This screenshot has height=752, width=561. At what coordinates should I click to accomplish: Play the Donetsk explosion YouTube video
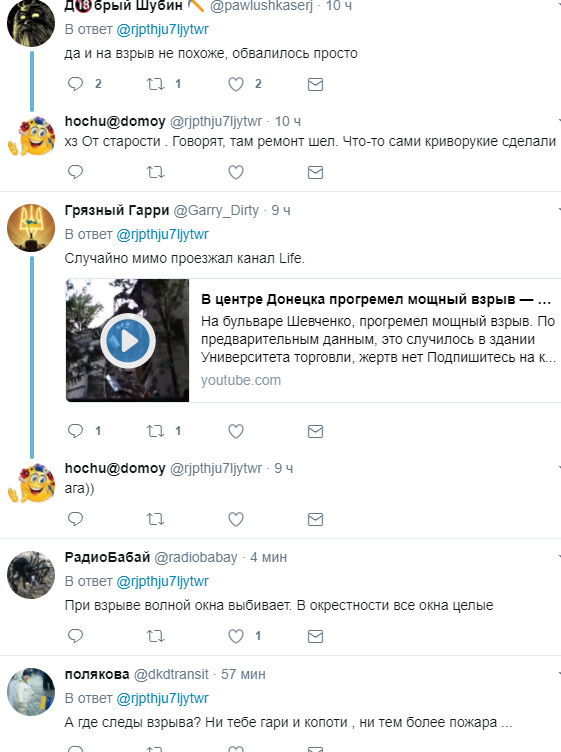click(128, 341)
